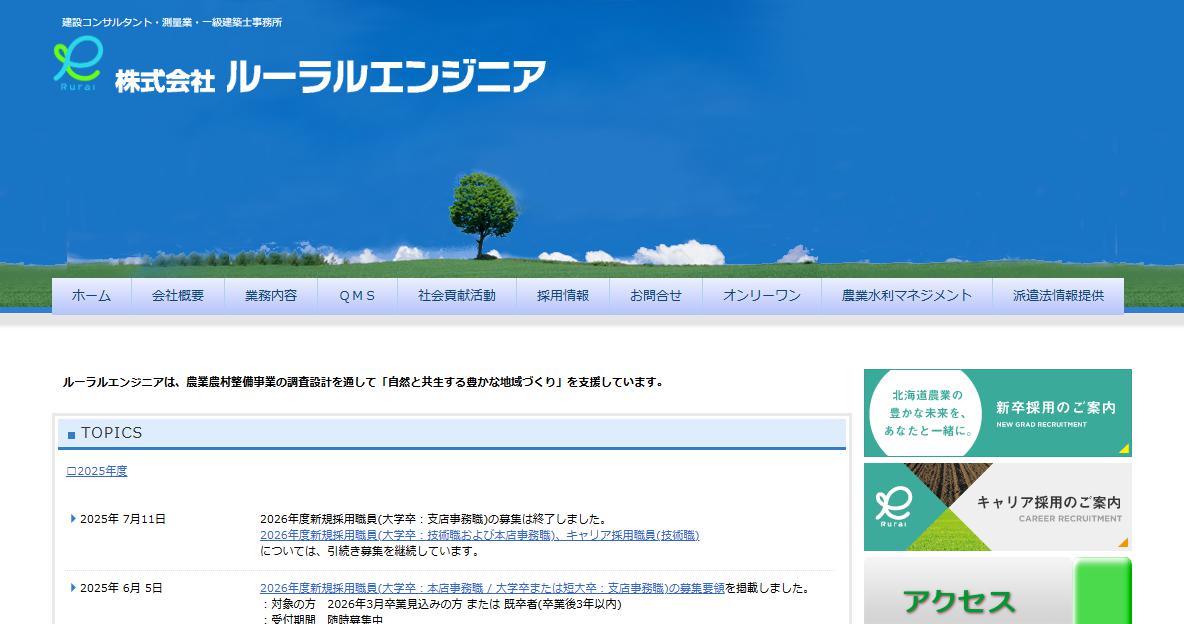Open the 募集要領 link dated 6月 5日
Viewport: 1184px width, 624px height.
(492, 588)
